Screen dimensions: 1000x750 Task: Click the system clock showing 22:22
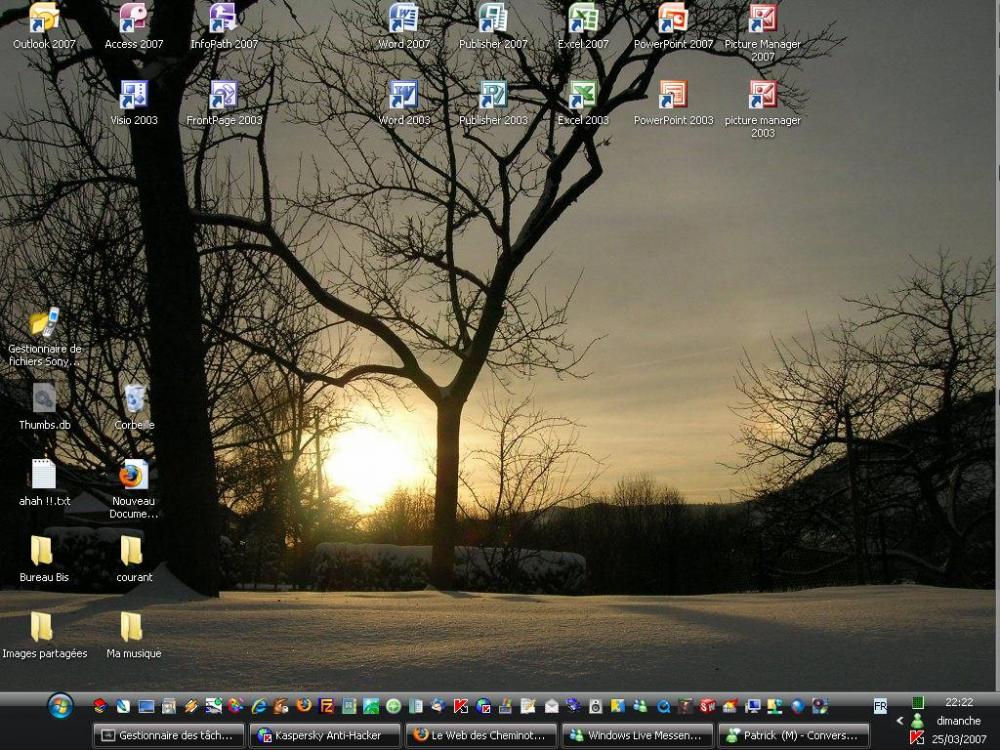click(x=958, y=703)
